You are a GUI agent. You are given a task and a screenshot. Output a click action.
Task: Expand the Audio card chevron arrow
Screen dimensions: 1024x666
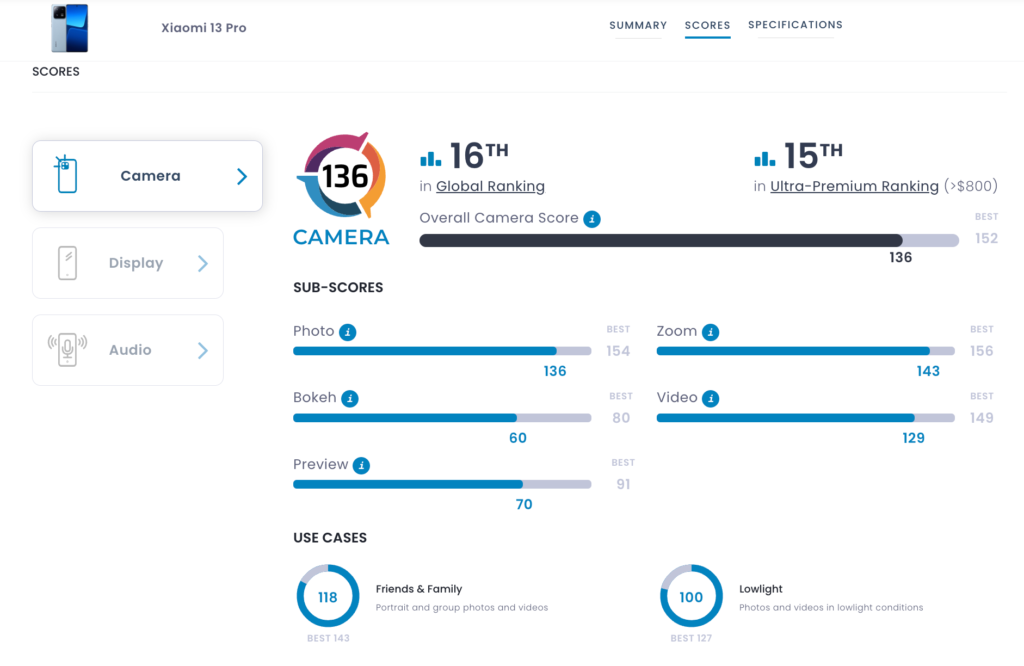pos(203,351)
